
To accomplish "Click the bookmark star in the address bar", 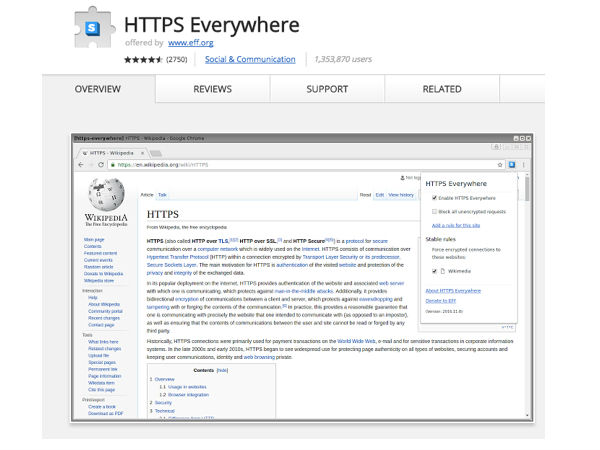I will tap(500, 165).
